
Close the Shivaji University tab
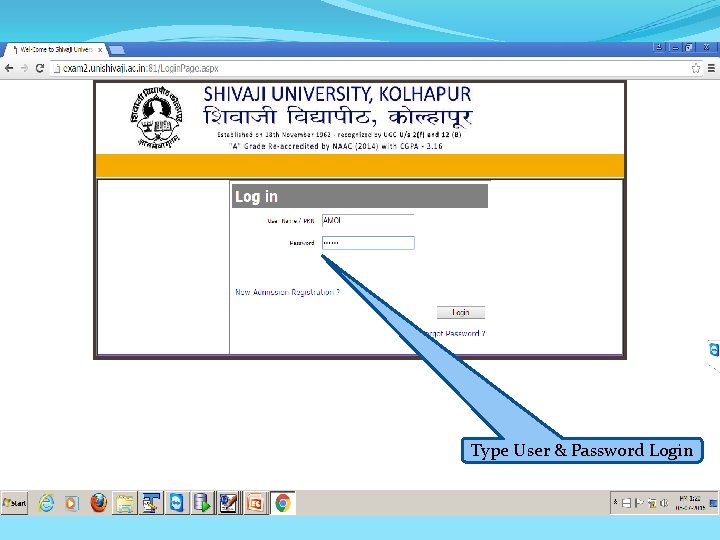pyautogui.click(x=100, y=50)
